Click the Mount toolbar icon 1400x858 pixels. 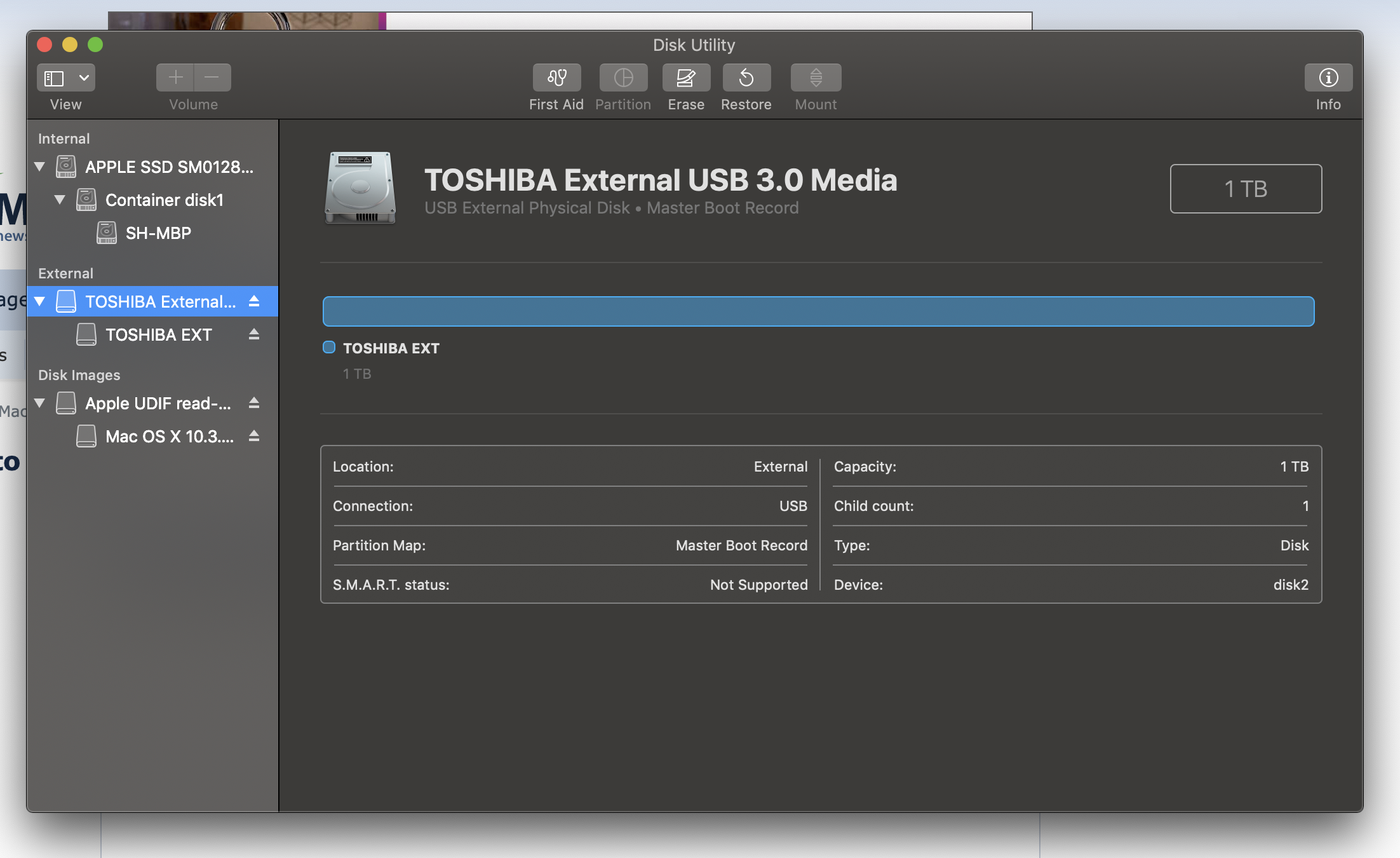(x=816, y=78)
